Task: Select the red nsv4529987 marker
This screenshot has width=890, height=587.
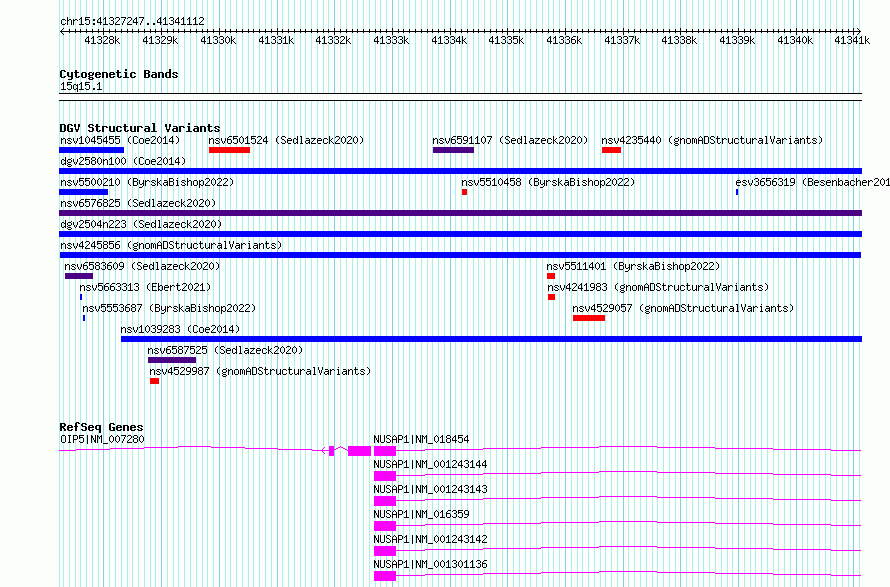Action: click(x=154, y=381)
